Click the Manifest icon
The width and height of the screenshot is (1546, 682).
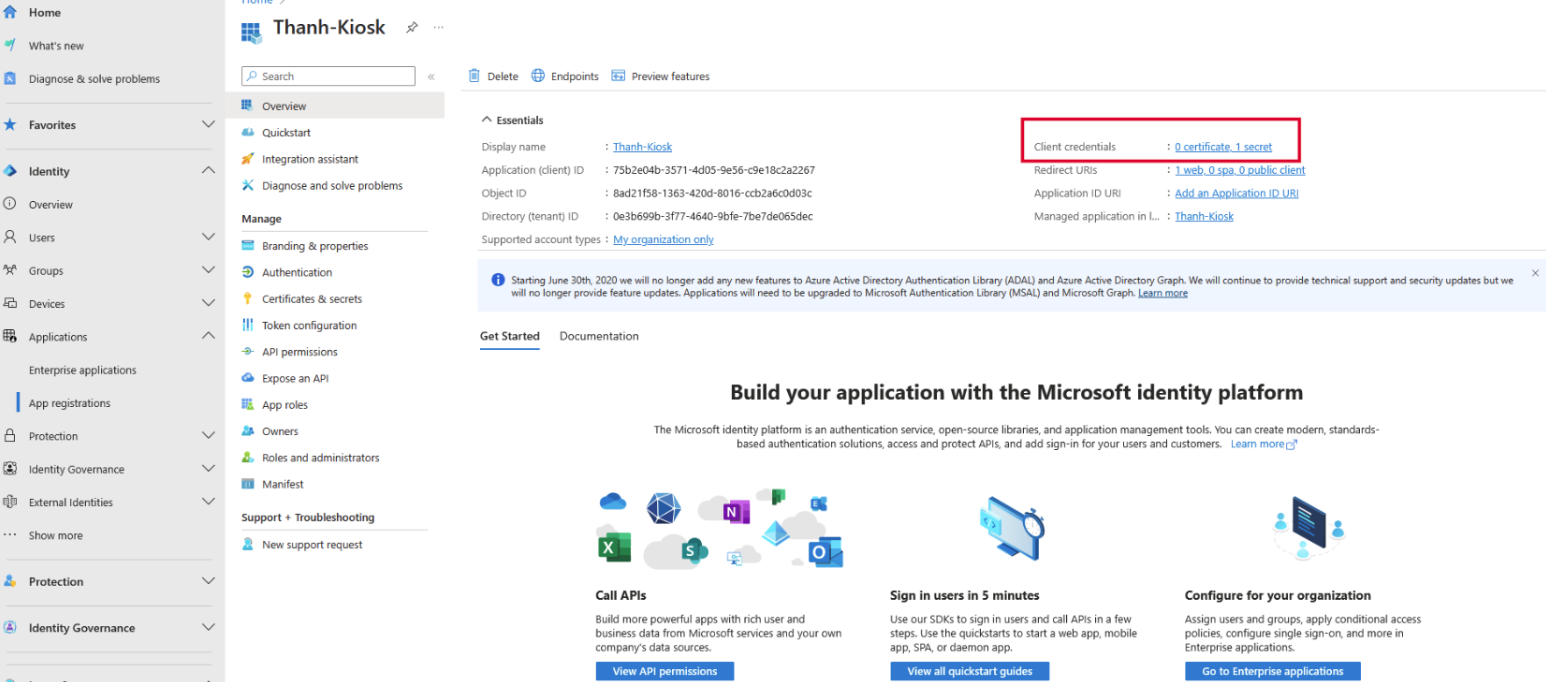click(x=248, y=484)
